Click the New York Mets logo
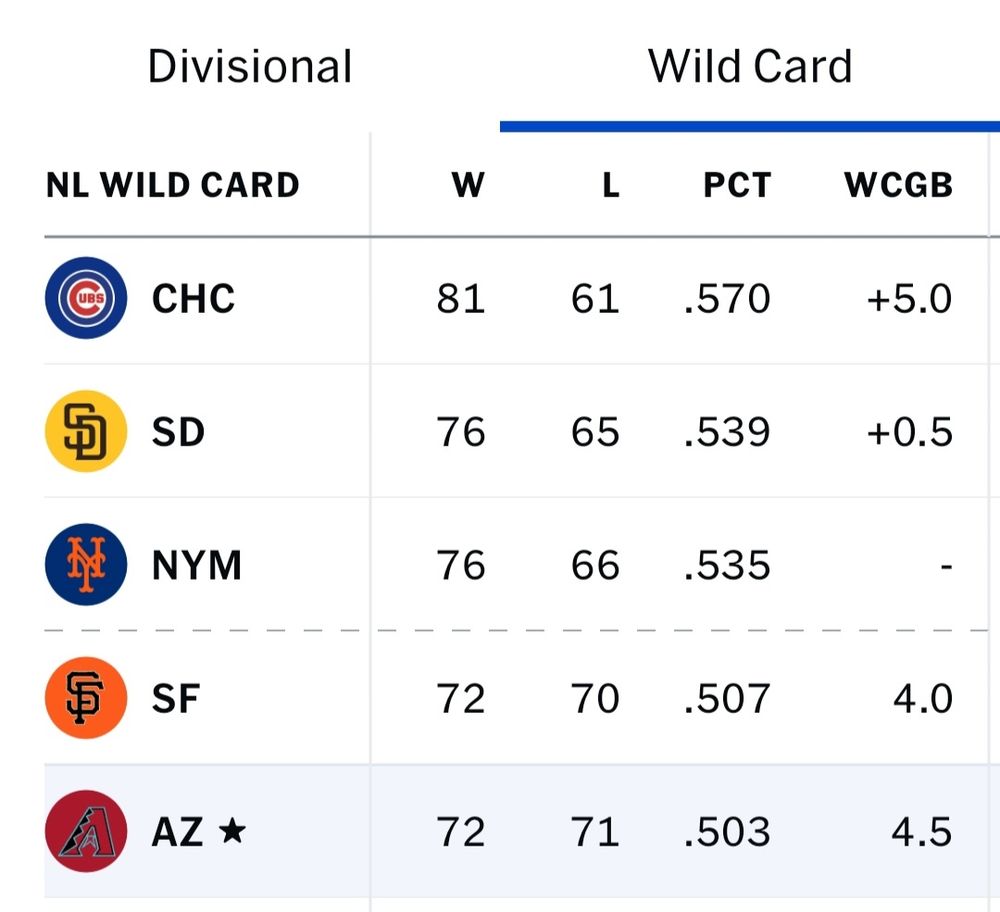This screenshot has width=1000, height=912. 86,564
